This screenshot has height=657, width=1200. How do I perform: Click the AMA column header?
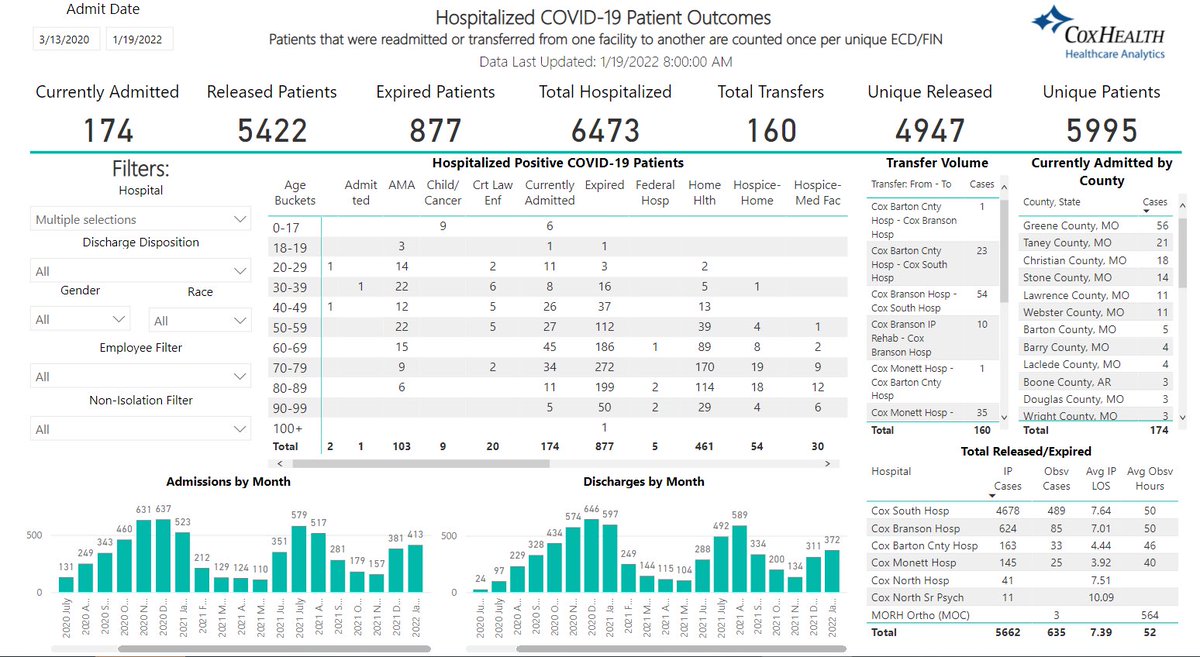coord(401,185)
